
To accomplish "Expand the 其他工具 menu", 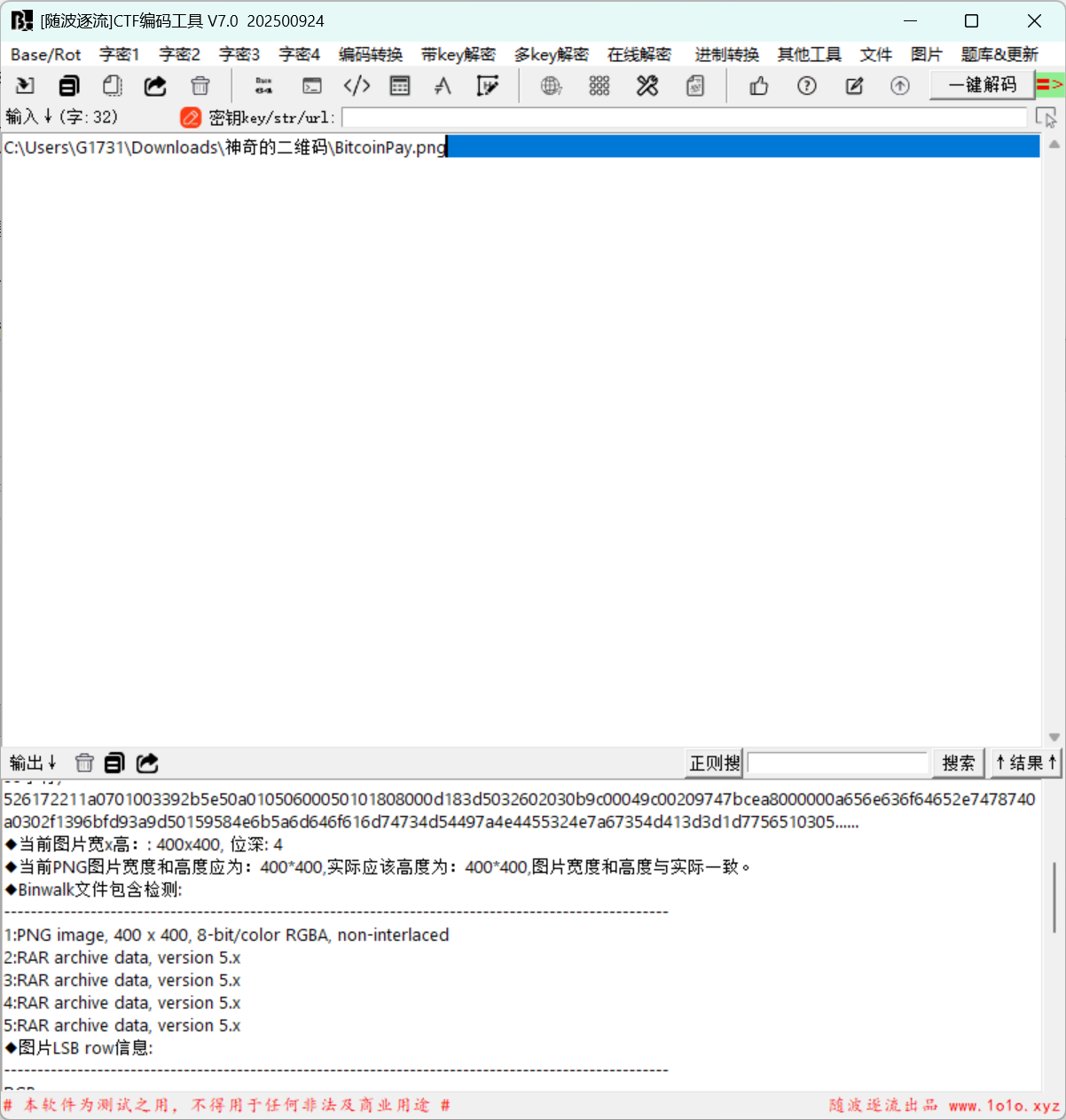I will coord(809,55).
